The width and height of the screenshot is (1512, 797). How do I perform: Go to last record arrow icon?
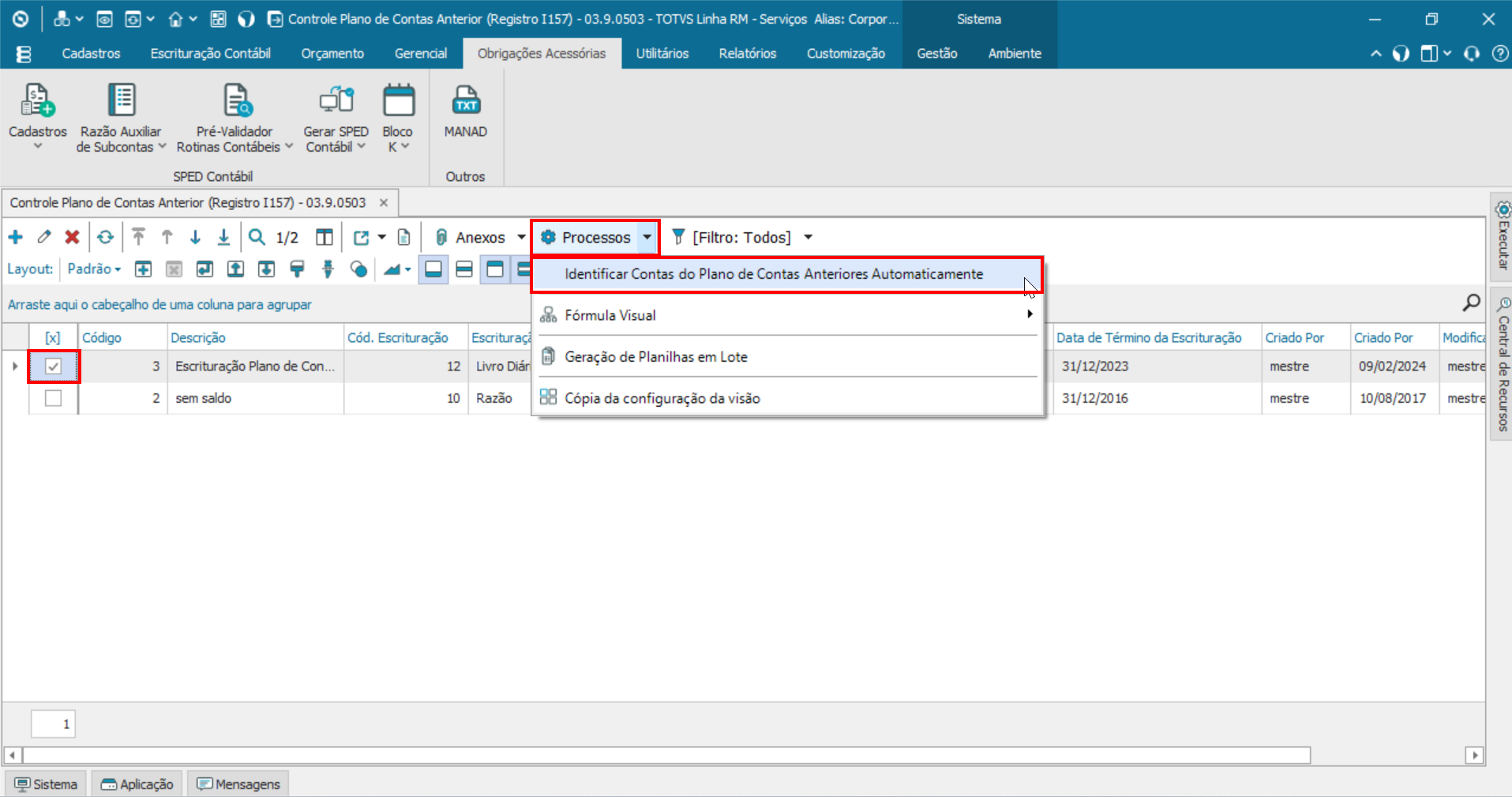[223, 237]
